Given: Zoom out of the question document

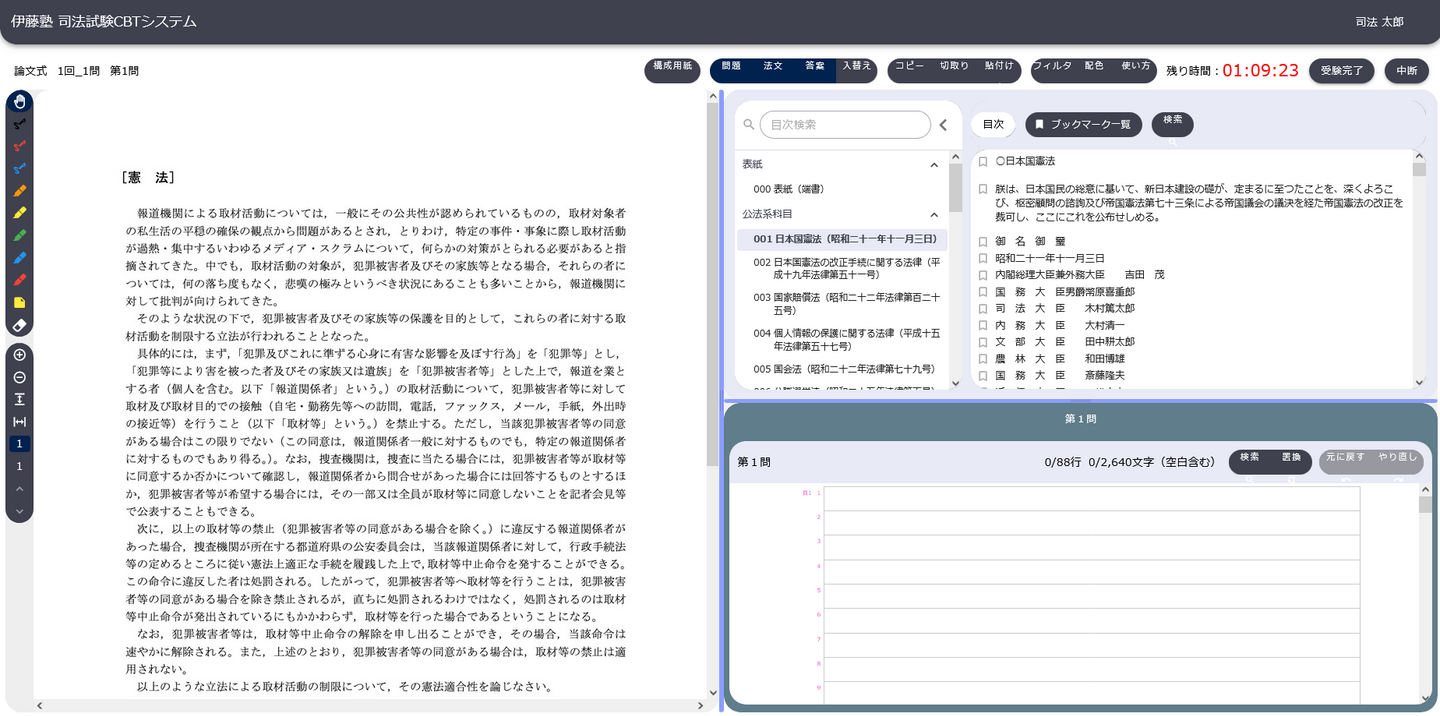Looking at the screenshot, I should click(19, 377).
